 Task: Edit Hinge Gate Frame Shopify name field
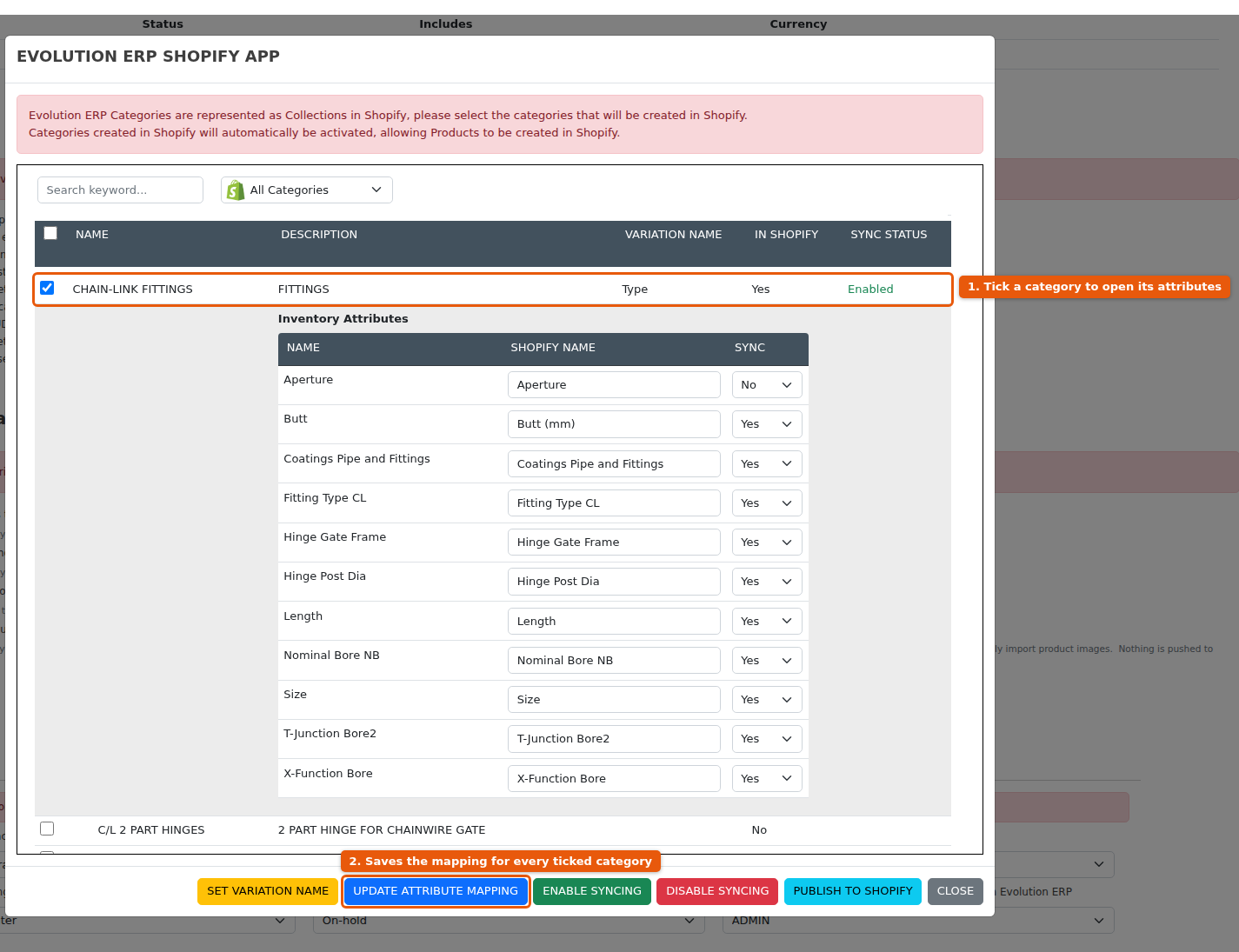pyautogui.click(x=614, y=543)
